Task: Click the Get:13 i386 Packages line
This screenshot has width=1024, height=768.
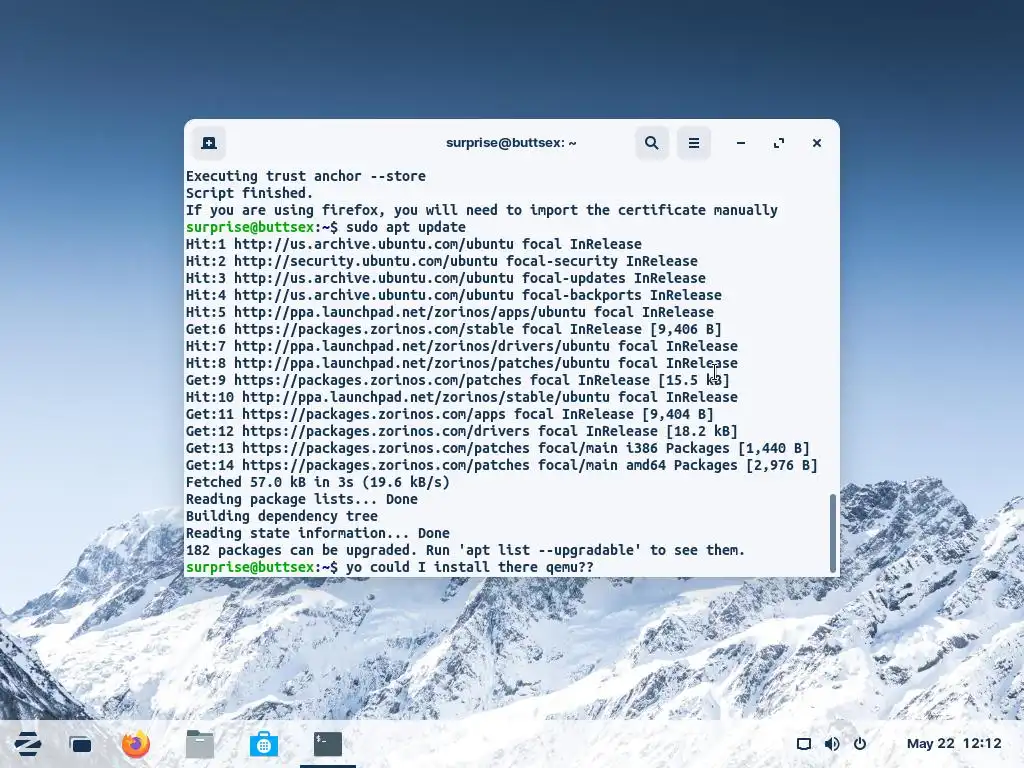Action: [498, 448]
